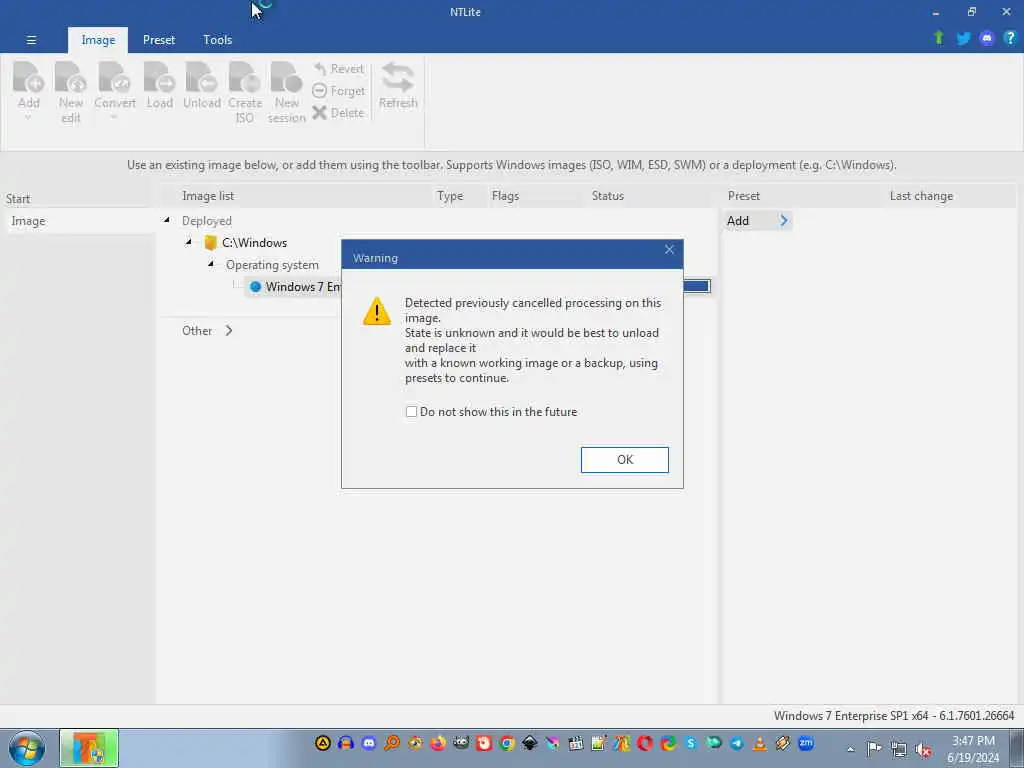The image size is (1024, 768).
Task: Collapse the Deployed tree group
Action: click(x=167, y=220)
